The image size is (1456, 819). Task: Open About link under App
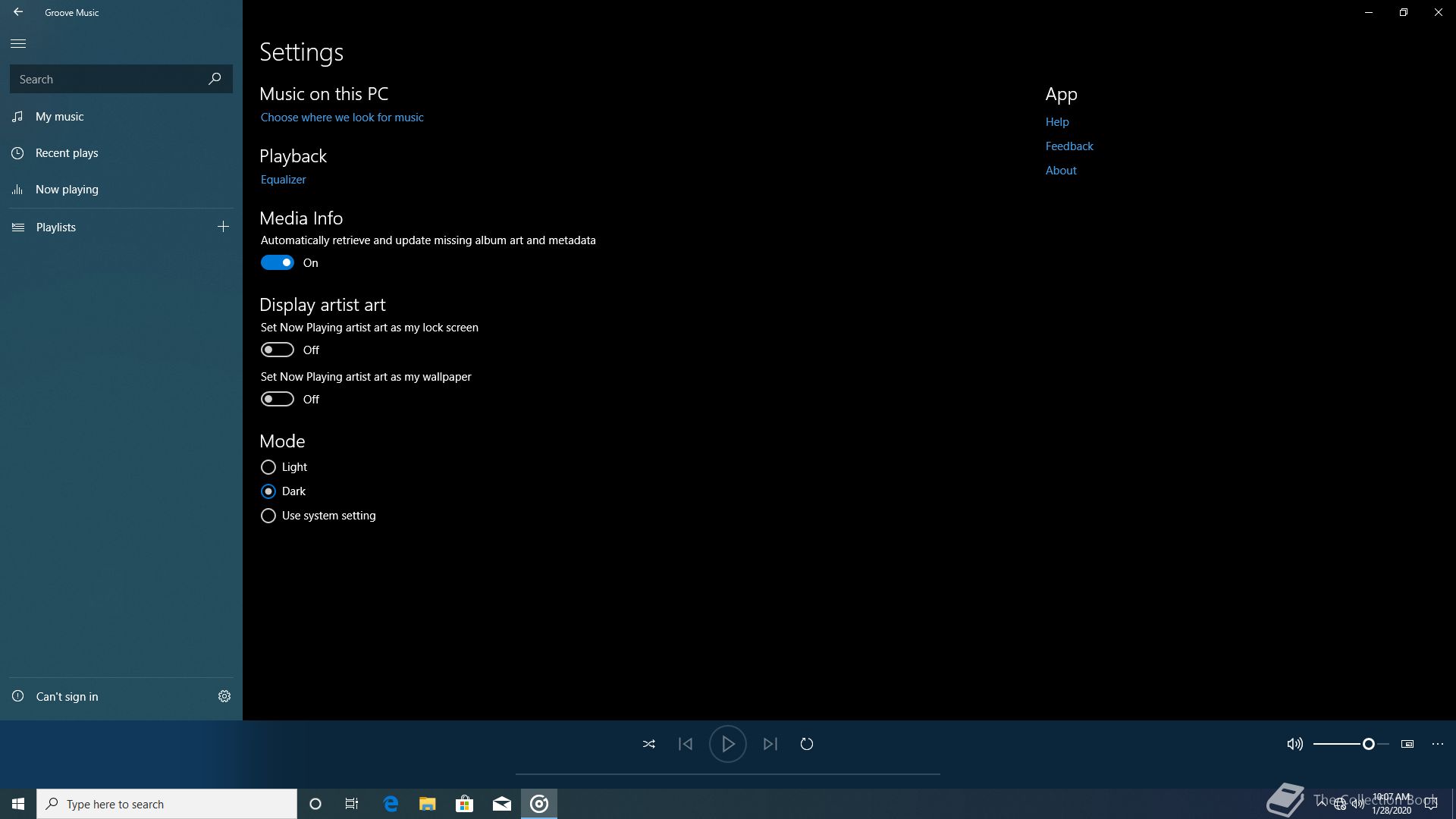tap(1061, 171)
